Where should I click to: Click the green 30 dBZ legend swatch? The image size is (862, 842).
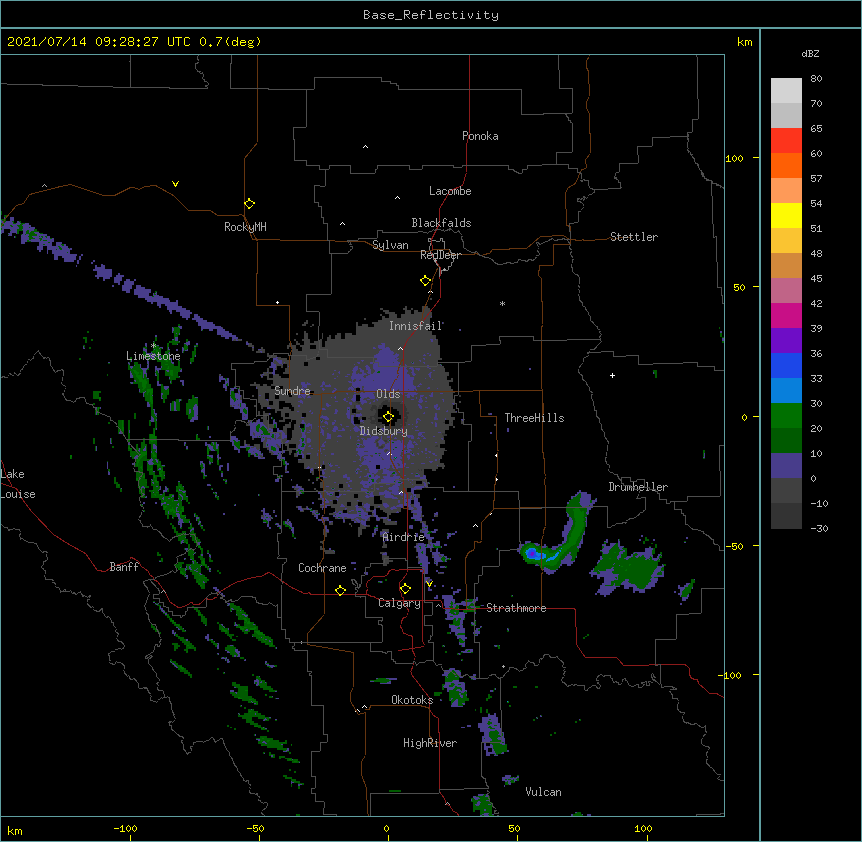click(786, 416)
